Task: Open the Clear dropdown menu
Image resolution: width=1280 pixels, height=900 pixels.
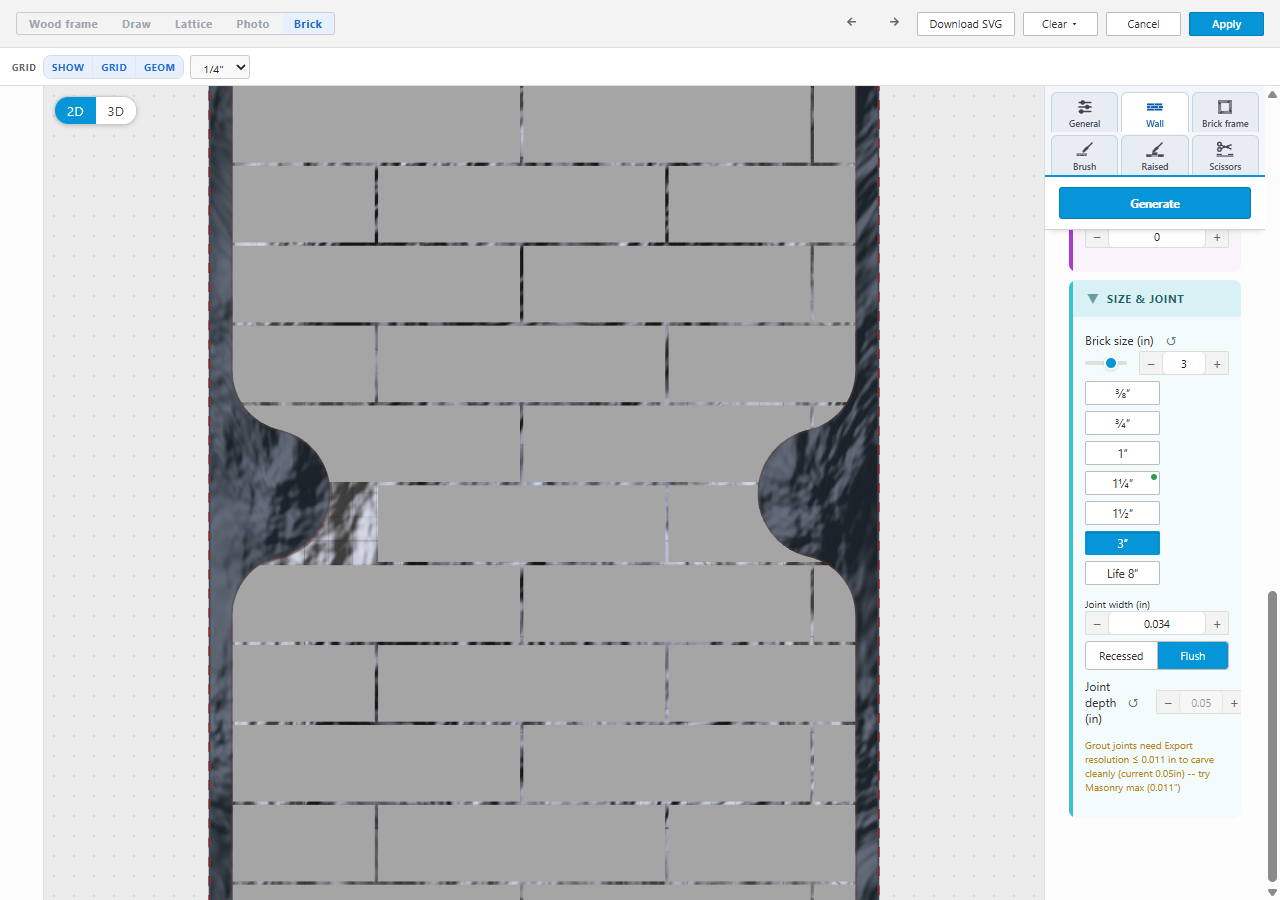Action: click(1060, 24)
